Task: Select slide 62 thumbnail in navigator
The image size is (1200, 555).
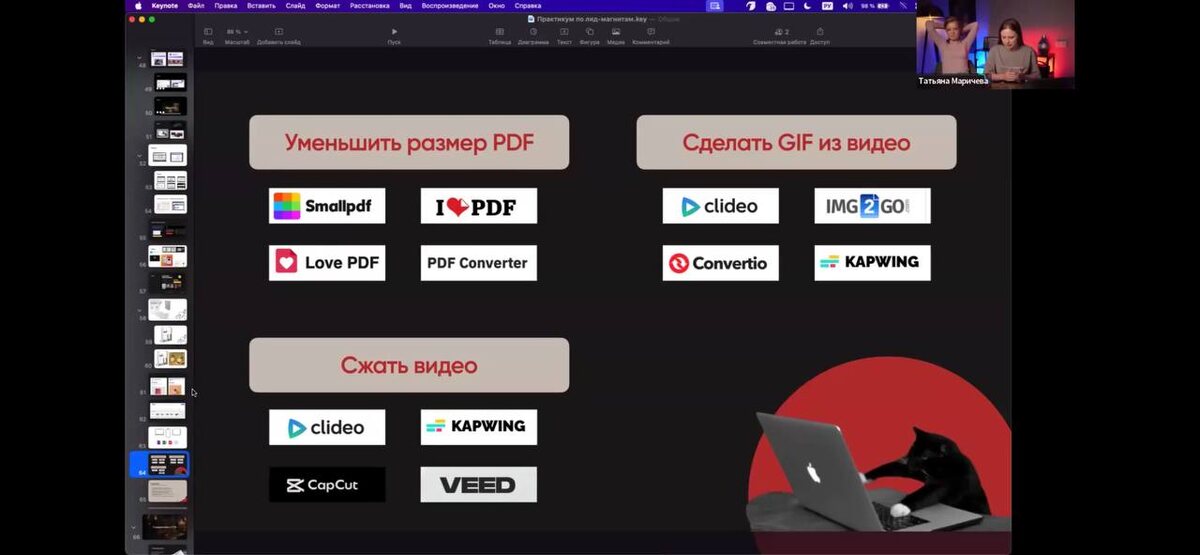Action: click(x=167, y=411)
